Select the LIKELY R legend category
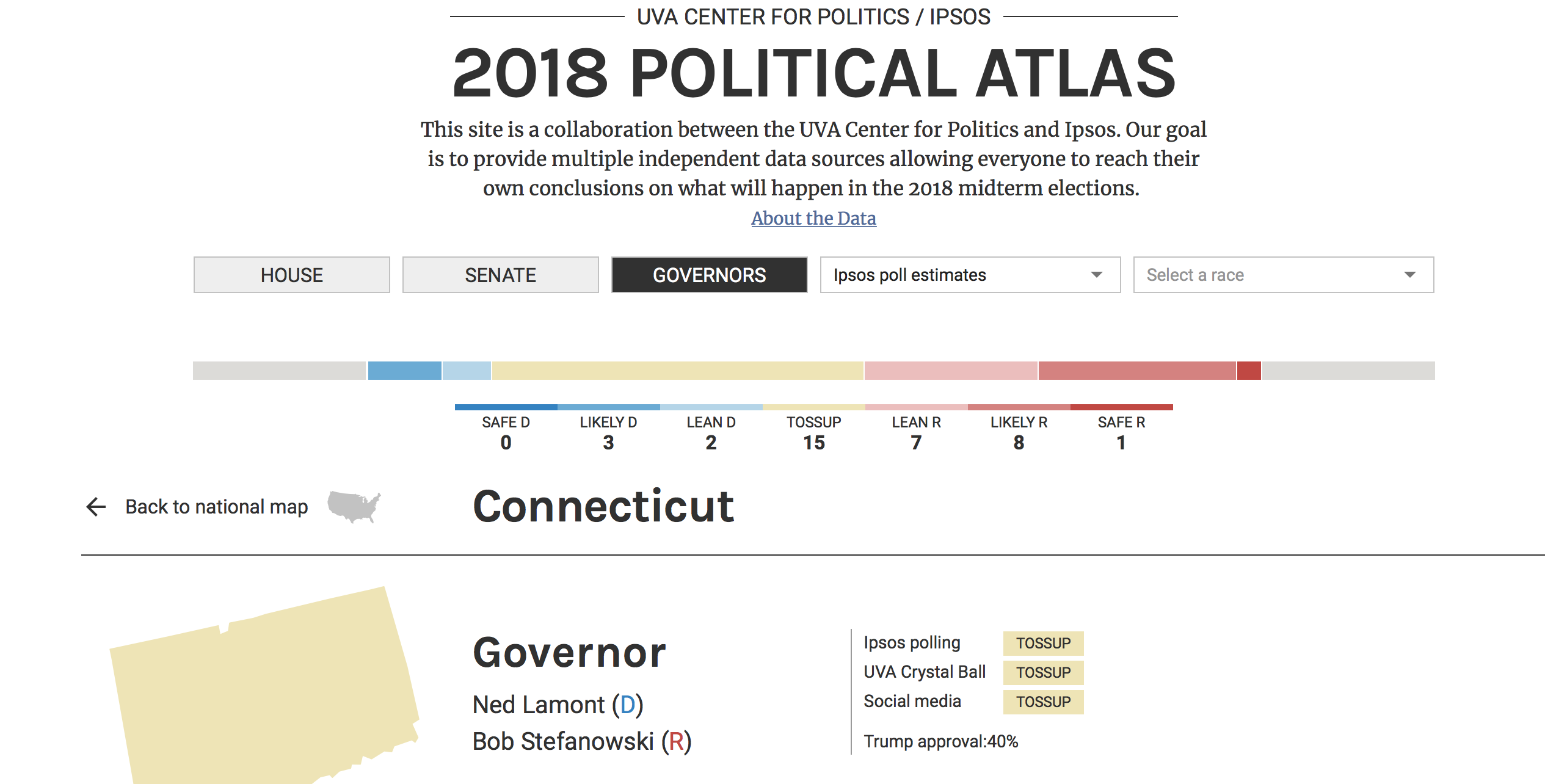1545x784 pixels. click(1019, 431)
